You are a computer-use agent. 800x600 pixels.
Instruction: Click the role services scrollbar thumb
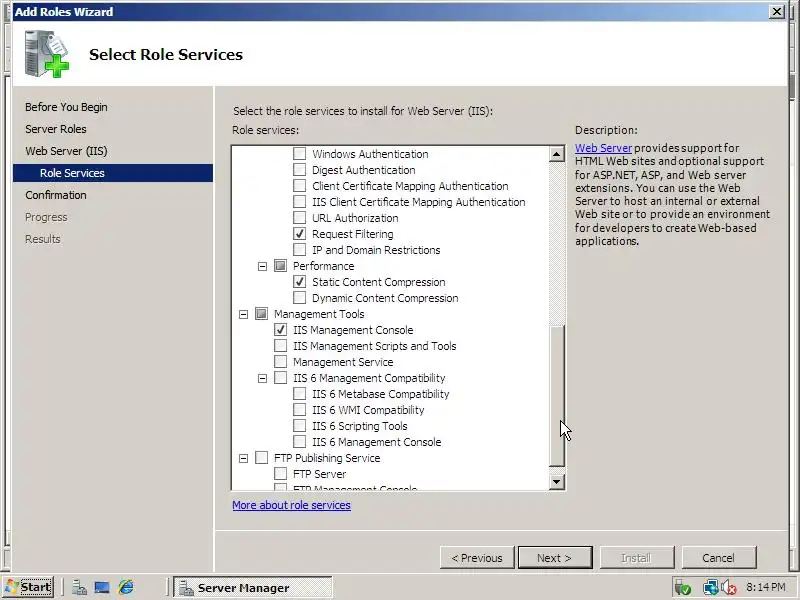tap(557, 394)
